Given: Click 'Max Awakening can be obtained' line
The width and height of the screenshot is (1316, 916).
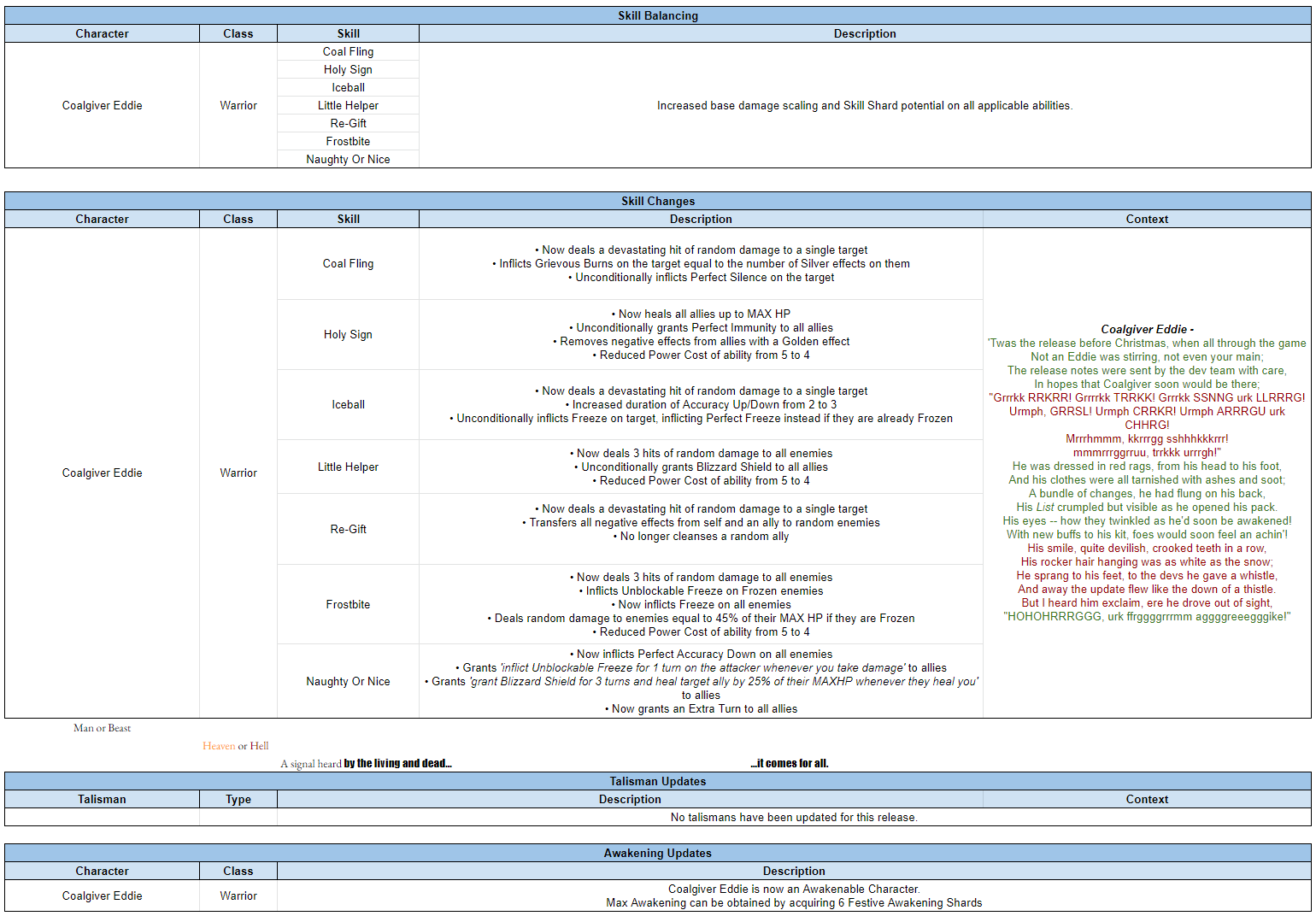Looking at the screenshot, I should [794, 902].
